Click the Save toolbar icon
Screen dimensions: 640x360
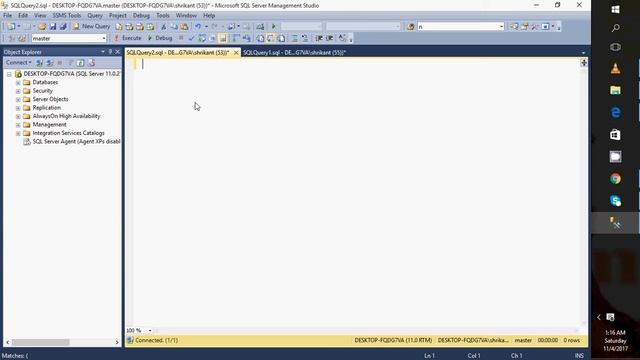53,27
